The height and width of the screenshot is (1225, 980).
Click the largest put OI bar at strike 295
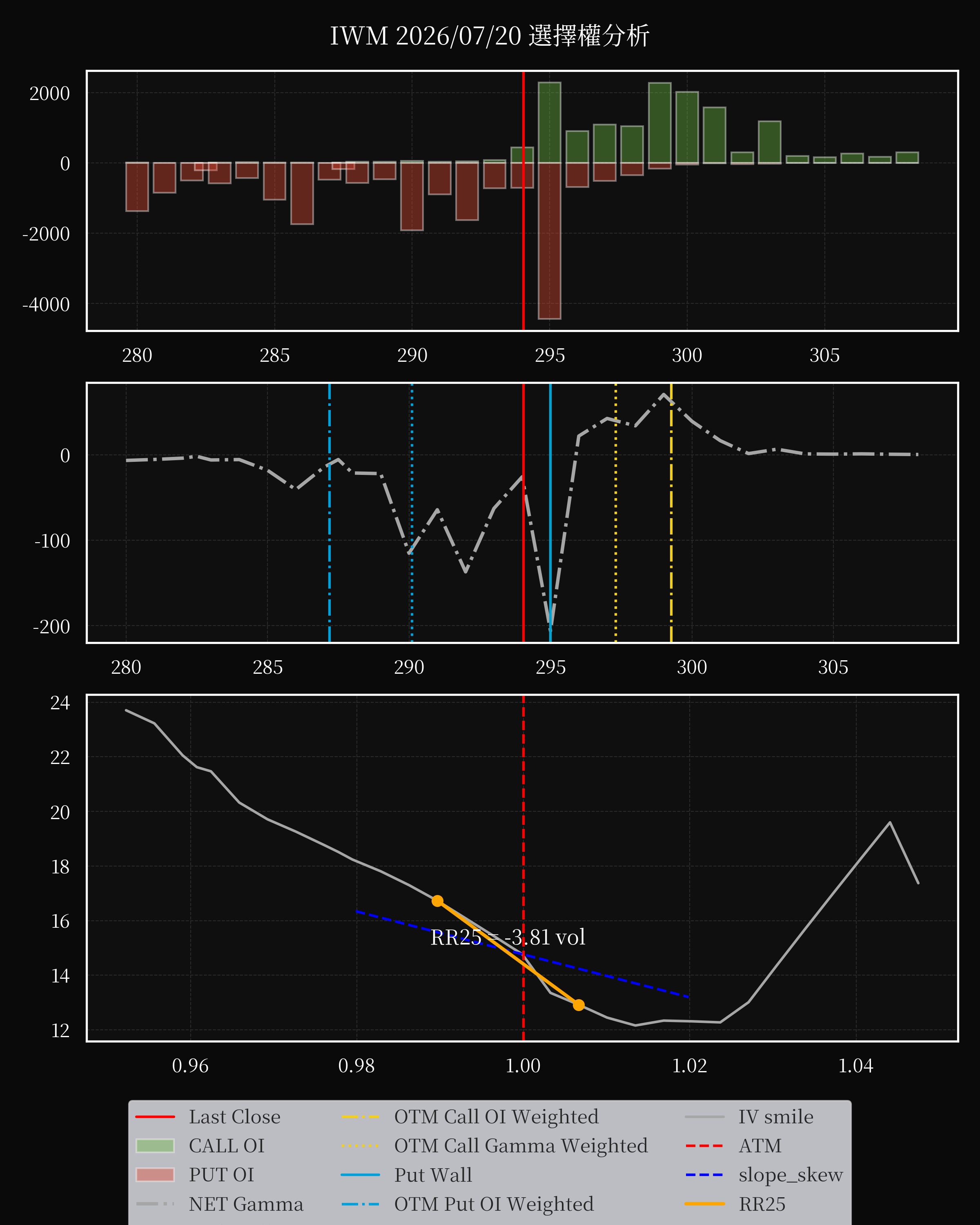pyautogui.click(x=549, y=241)
